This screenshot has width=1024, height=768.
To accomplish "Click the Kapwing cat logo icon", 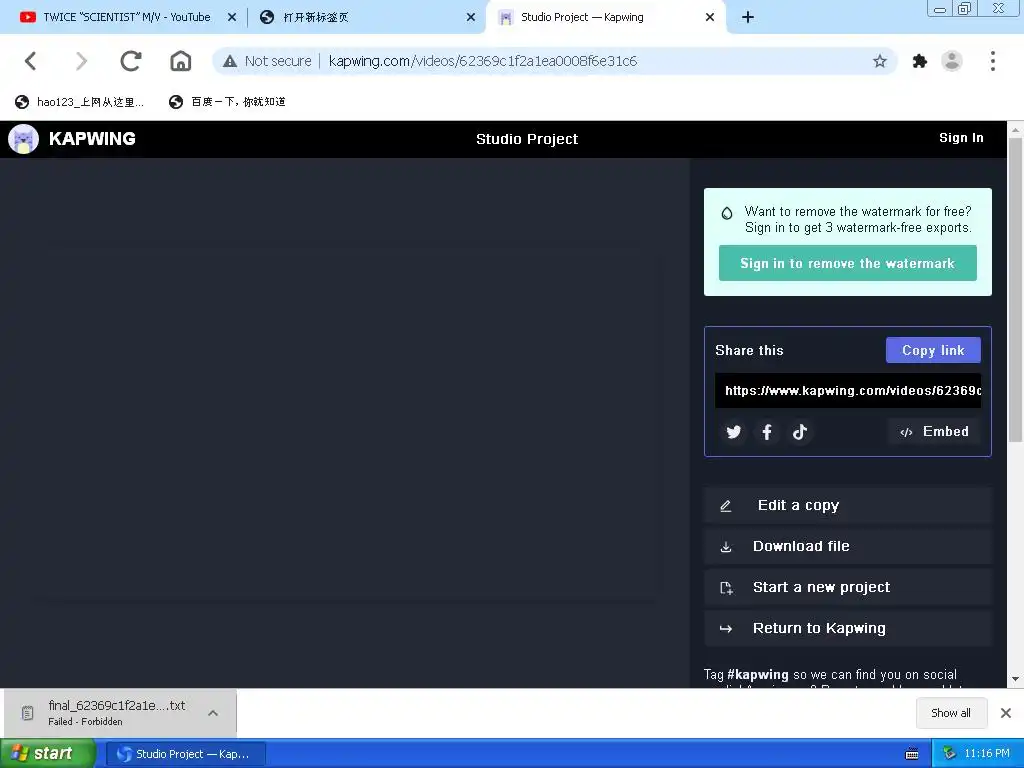I will pos(24,139).
